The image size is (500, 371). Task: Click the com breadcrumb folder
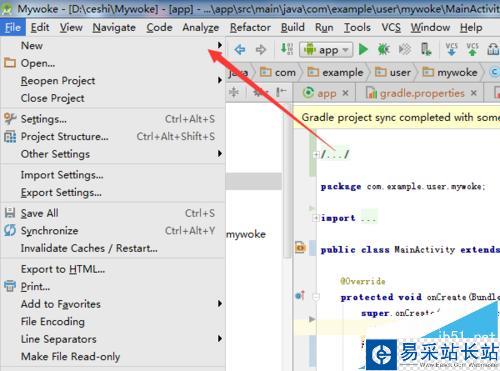(x=278, y=72)
